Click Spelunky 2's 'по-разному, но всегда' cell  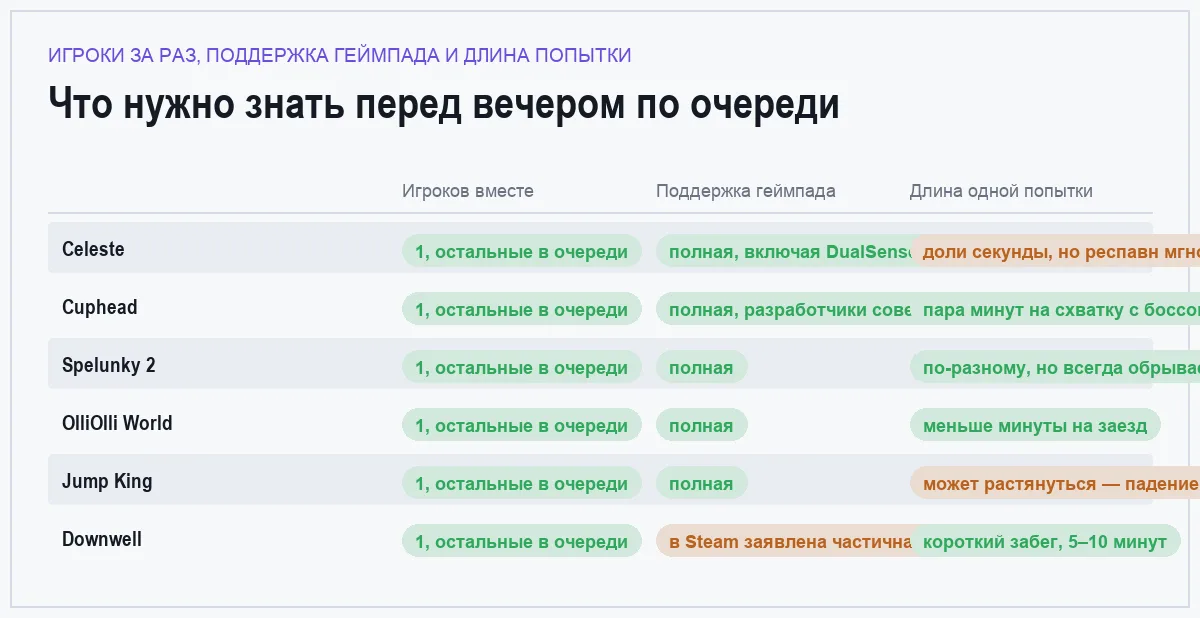(1055, 367)
